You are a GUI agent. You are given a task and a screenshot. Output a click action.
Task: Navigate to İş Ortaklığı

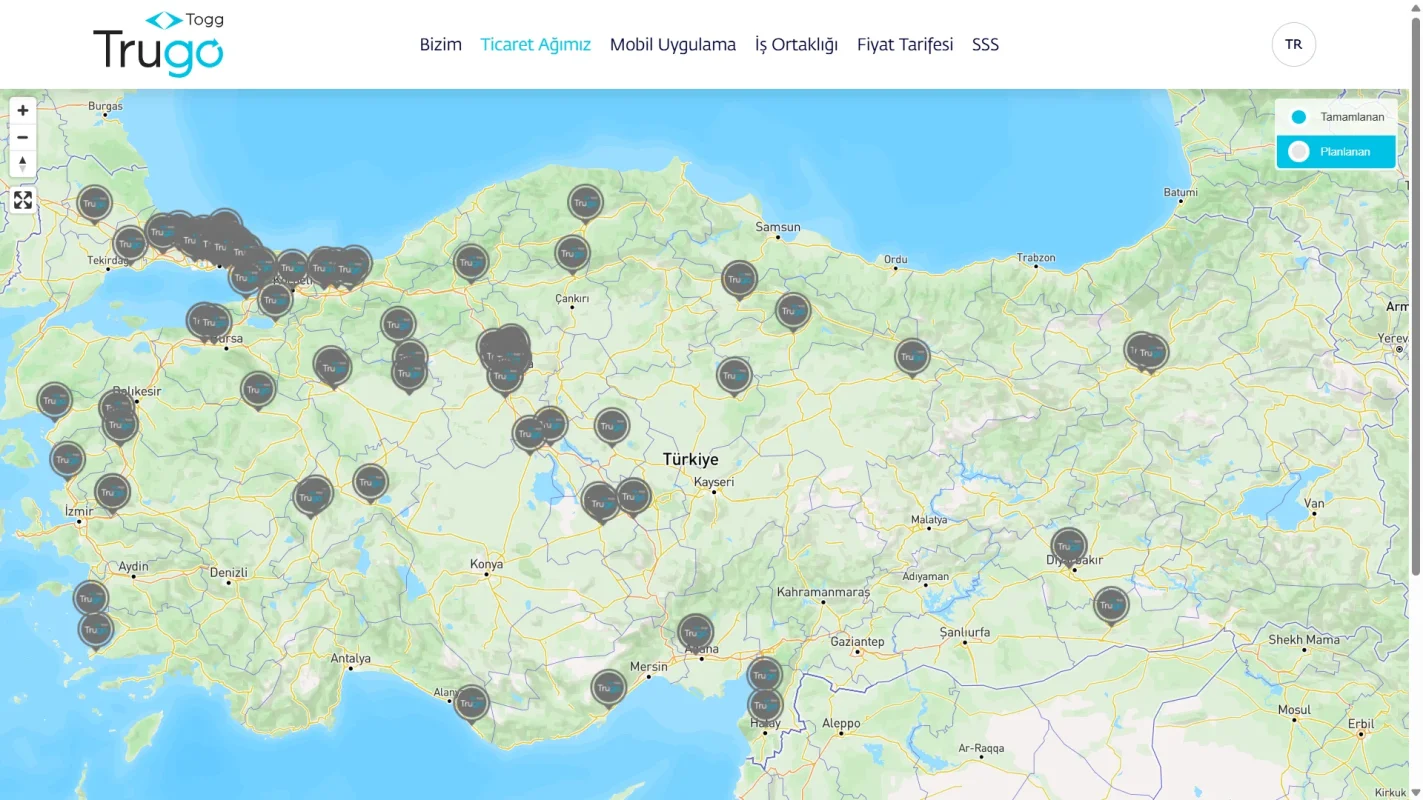[797, 44]
